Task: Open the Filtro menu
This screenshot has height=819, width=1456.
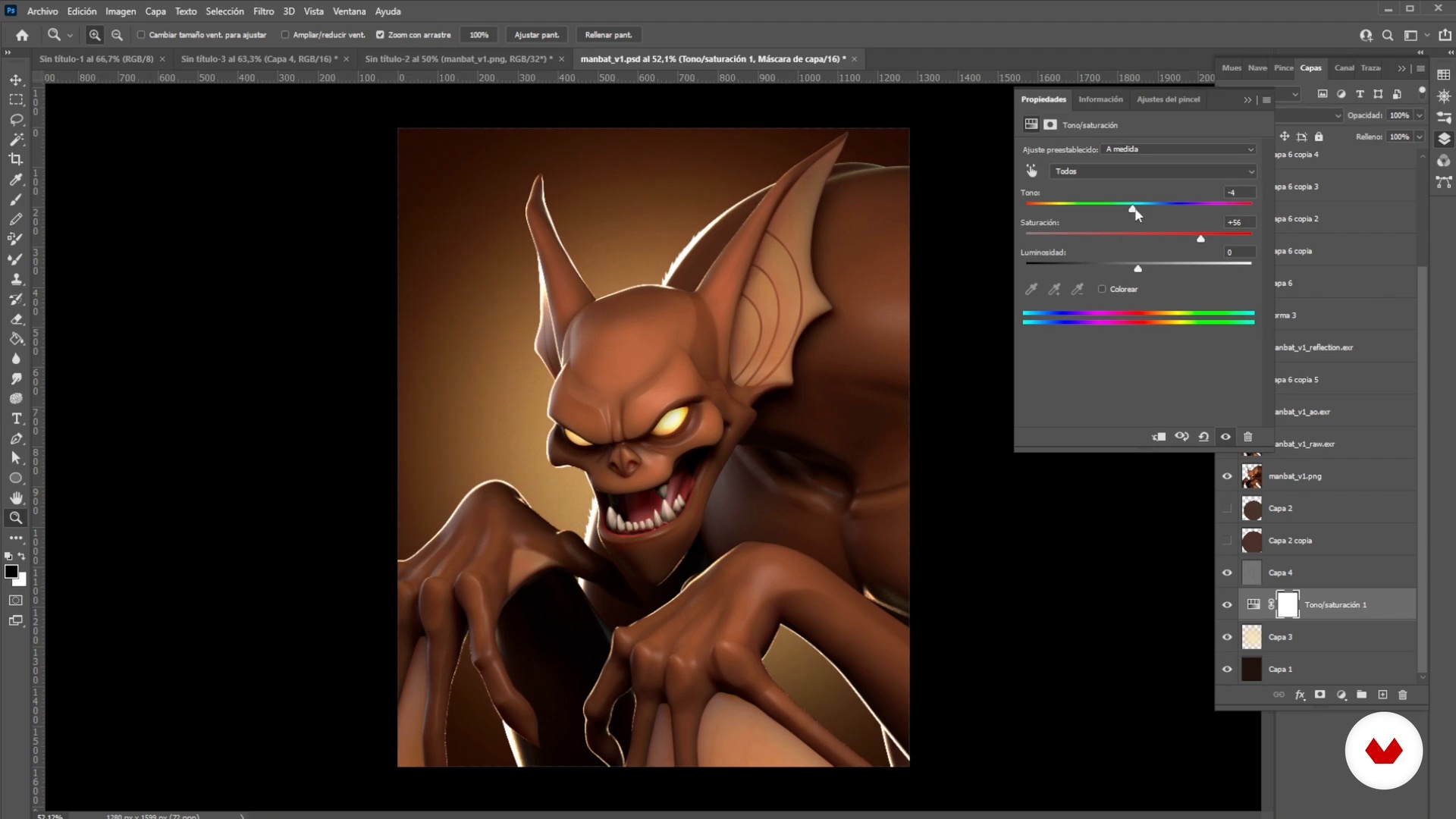Action: pos(263,11)
